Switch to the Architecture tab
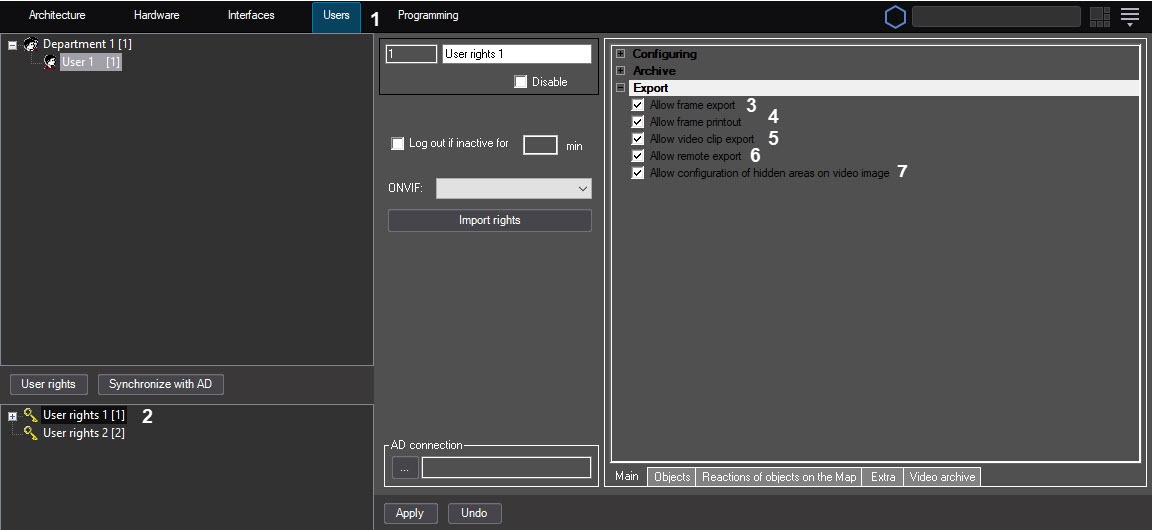The height and width of the screenshot is (530, 1152). [x=57, y=16]
